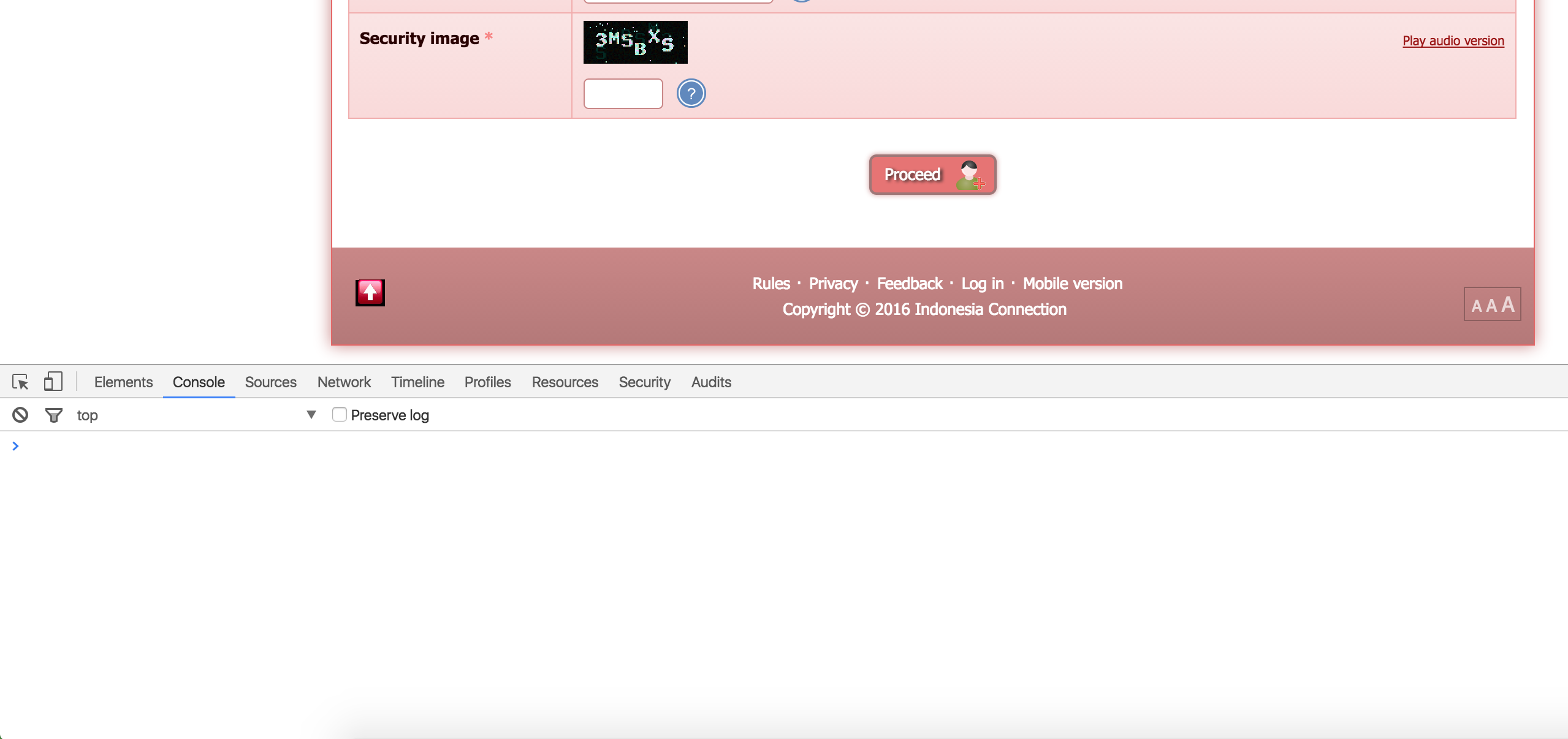Viewport: 1568px width, 739px height.
Task: Open the Network tab
Action: [344, 382]
